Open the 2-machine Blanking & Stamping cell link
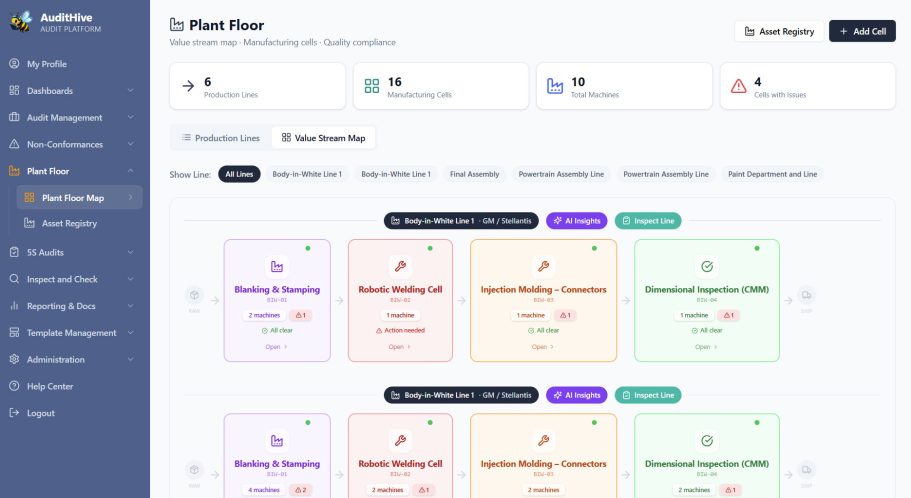911x498 pixels. [276, 347]
